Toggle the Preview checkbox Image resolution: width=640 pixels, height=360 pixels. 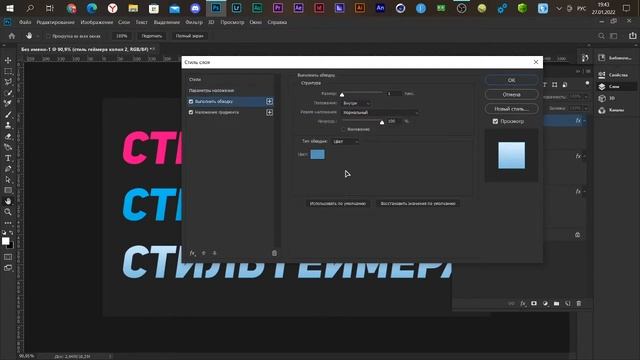(495, 121)
